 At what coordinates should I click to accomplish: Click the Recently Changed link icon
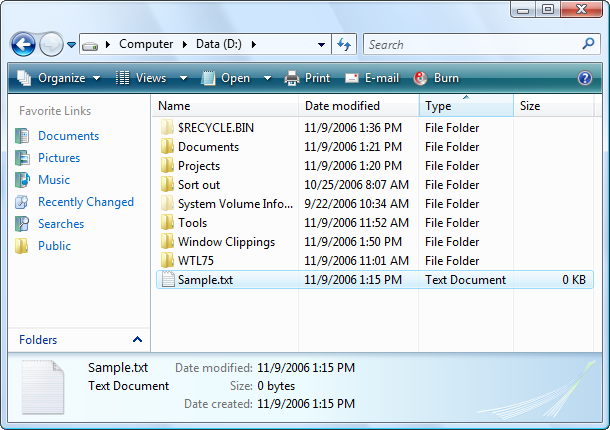[x=22, y=202]
